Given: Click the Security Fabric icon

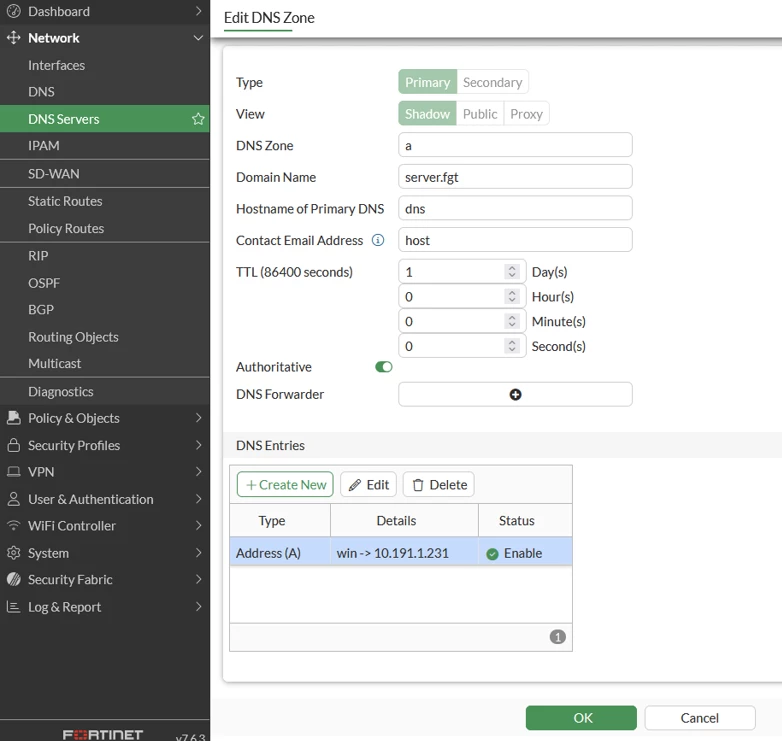Looking at the screenshot, I should pyautogui.click(x=14, y=579).
